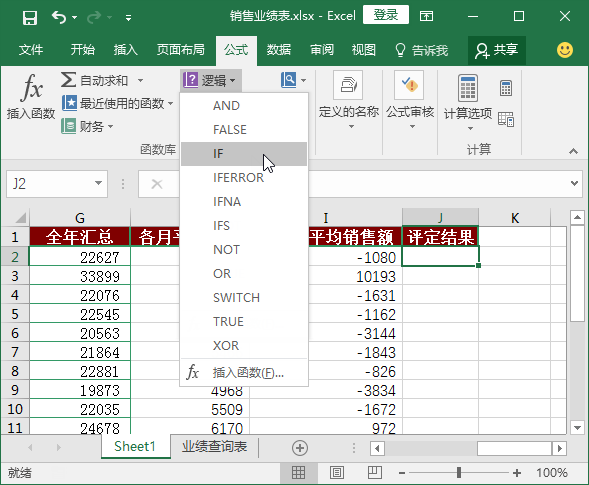The width and height of the screenshot is (589, 485).
Task: Choose the IFERROR function
Action: click(244, 178)
